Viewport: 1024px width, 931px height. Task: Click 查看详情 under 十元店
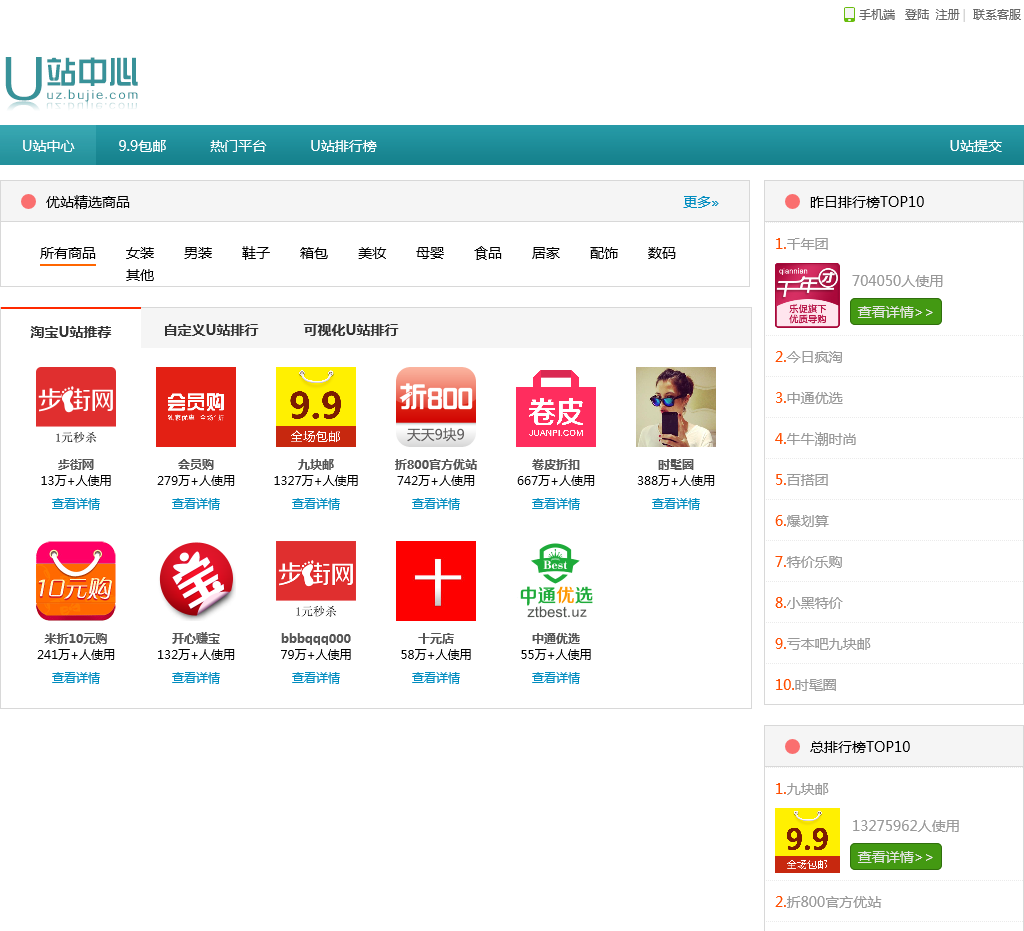(x=436, y=678)
